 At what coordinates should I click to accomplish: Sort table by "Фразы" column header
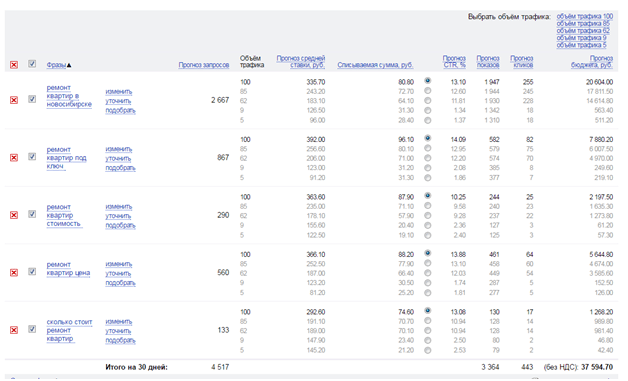(x=56, y=65)
